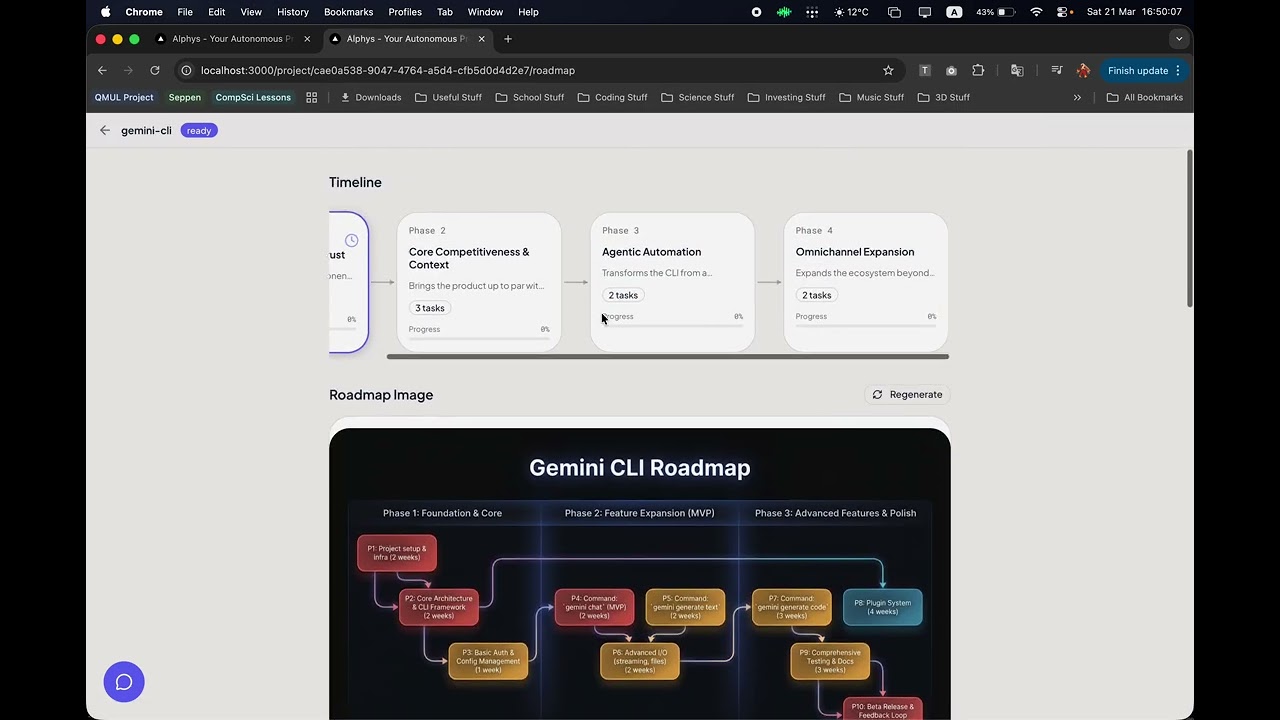Click the 3 tasks badge in Phase 2
Image resolution: width=1280 pixels, height=720 pixels.
pyautogui.click(x=430, y=308)
